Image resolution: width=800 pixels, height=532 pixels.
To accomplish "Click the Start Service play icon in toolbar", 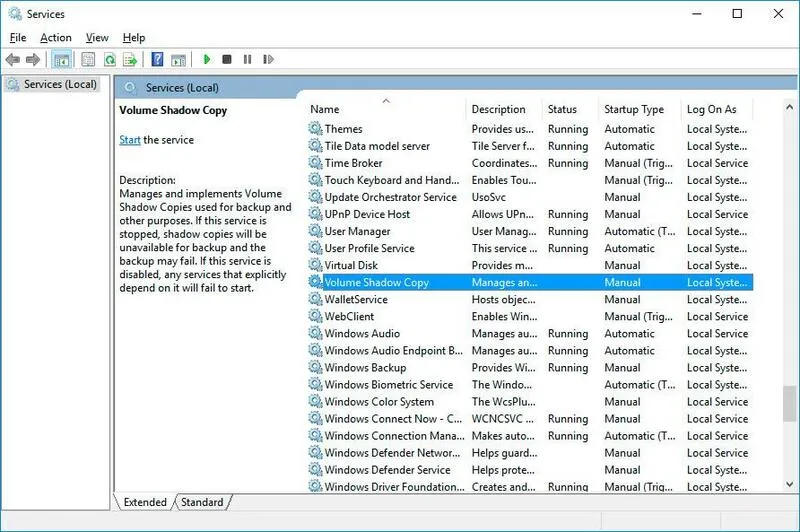I will tap(207, 60).
